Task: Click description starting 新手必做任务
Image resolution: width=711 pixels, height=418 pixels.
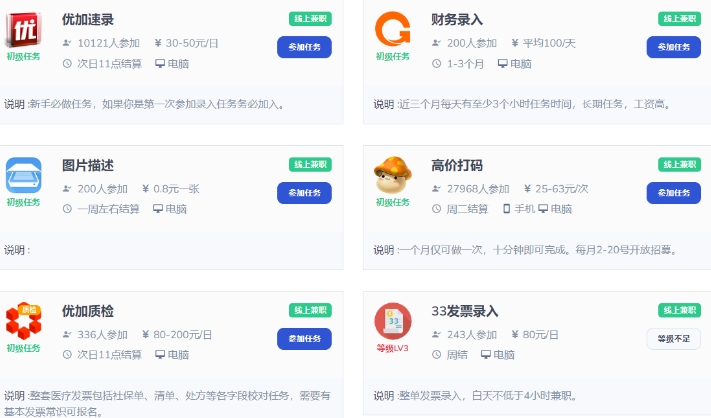Action: point(157,104)
